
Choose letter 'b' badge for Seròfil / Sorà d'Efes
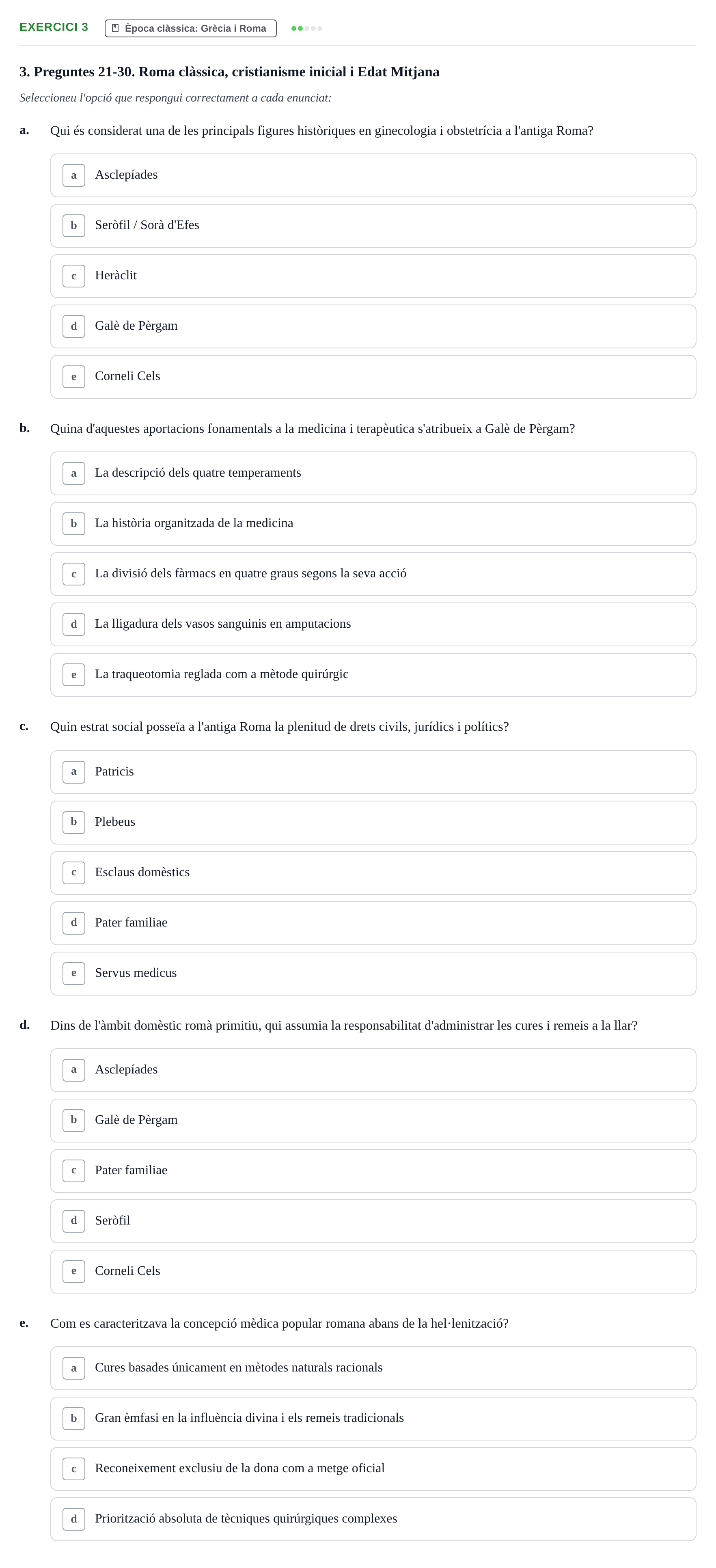73,226
